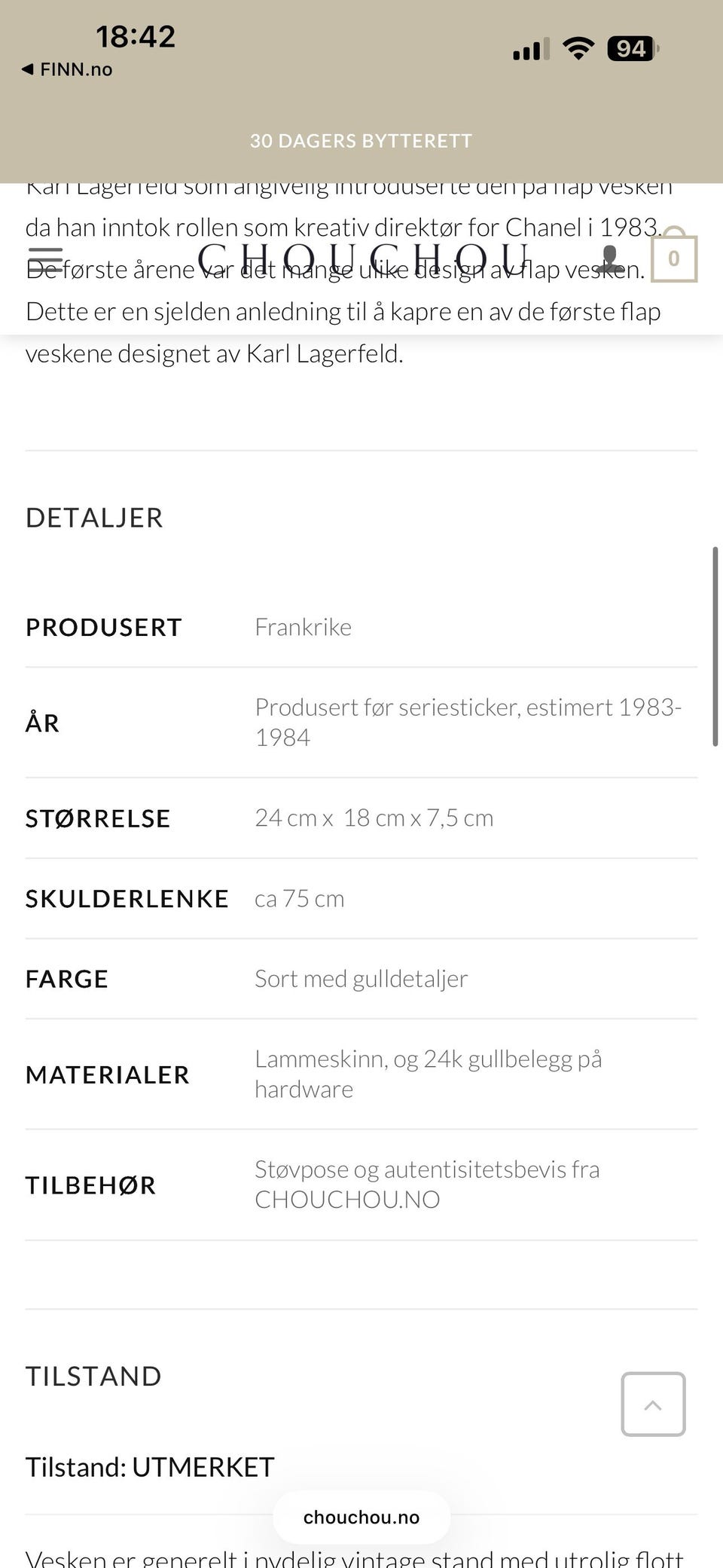Select the TILBEHØR row
Image resolution: width=723 pixels, height=1568 pixels.
91,1184
